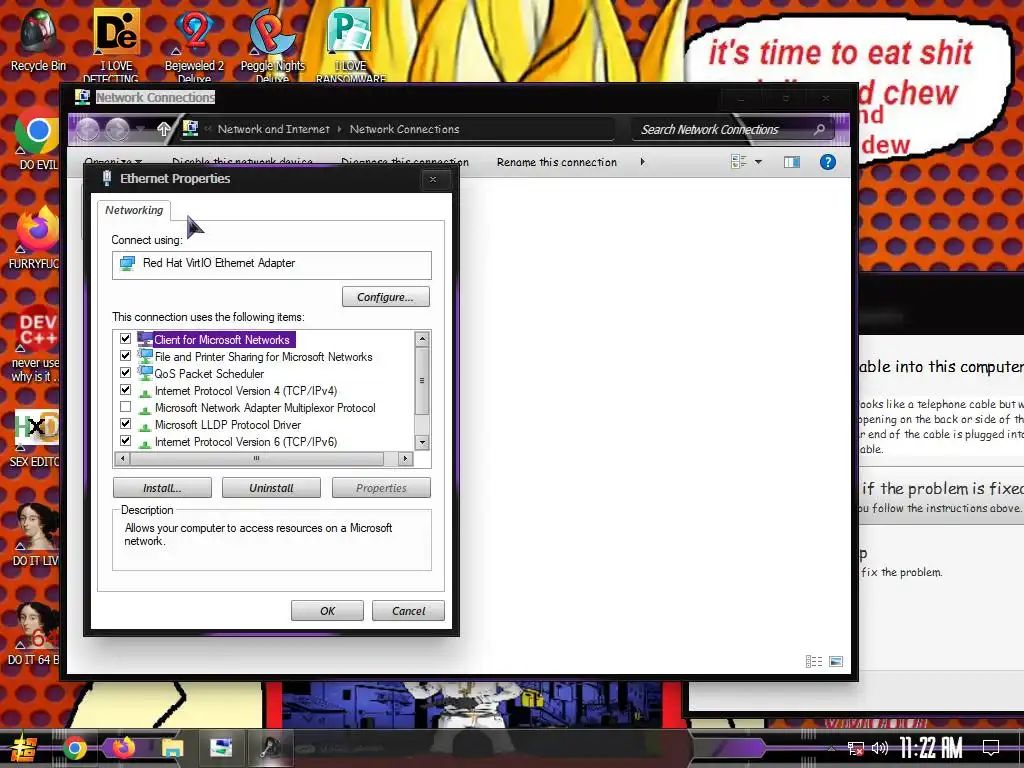Uncheck Microsoft LLDP Protocol Driver

click(x=125, y=423)
